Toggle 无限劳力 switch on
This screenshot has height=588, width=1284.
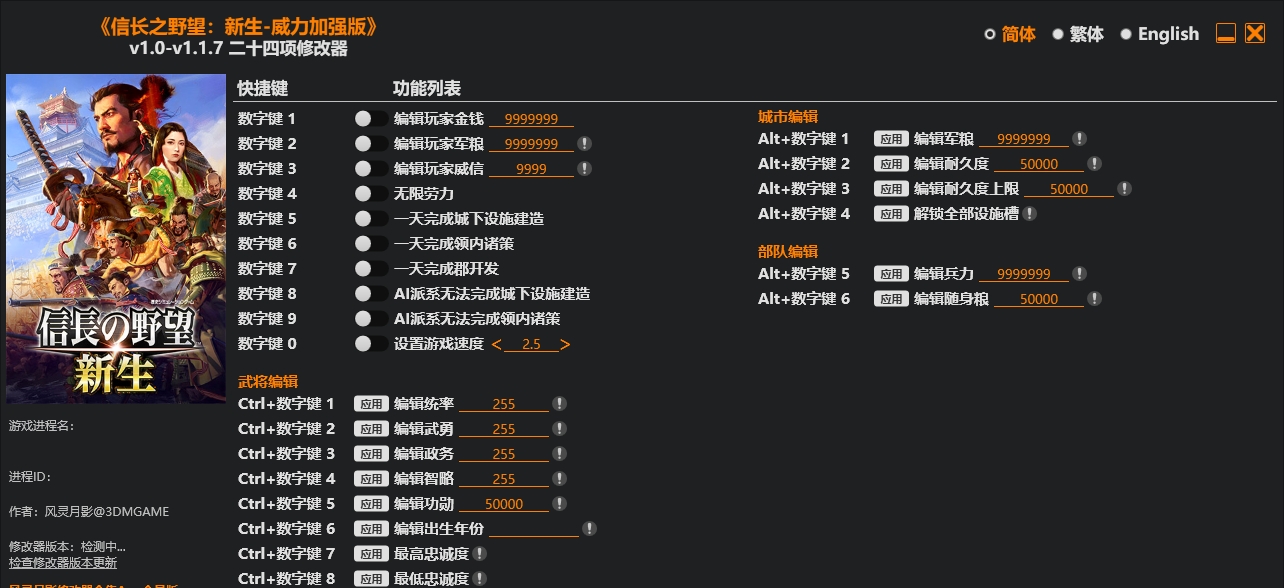tap(371, 194)
